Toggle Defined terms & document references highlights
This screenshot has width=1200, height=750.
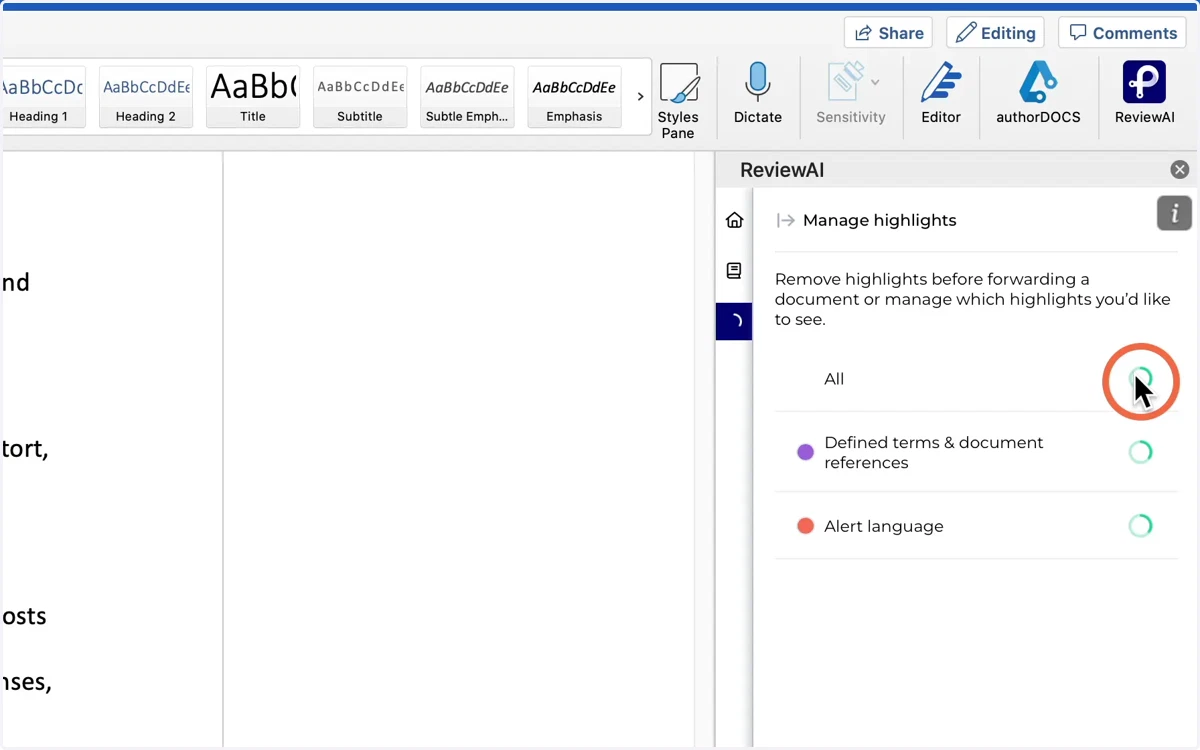coord(1140,452)
